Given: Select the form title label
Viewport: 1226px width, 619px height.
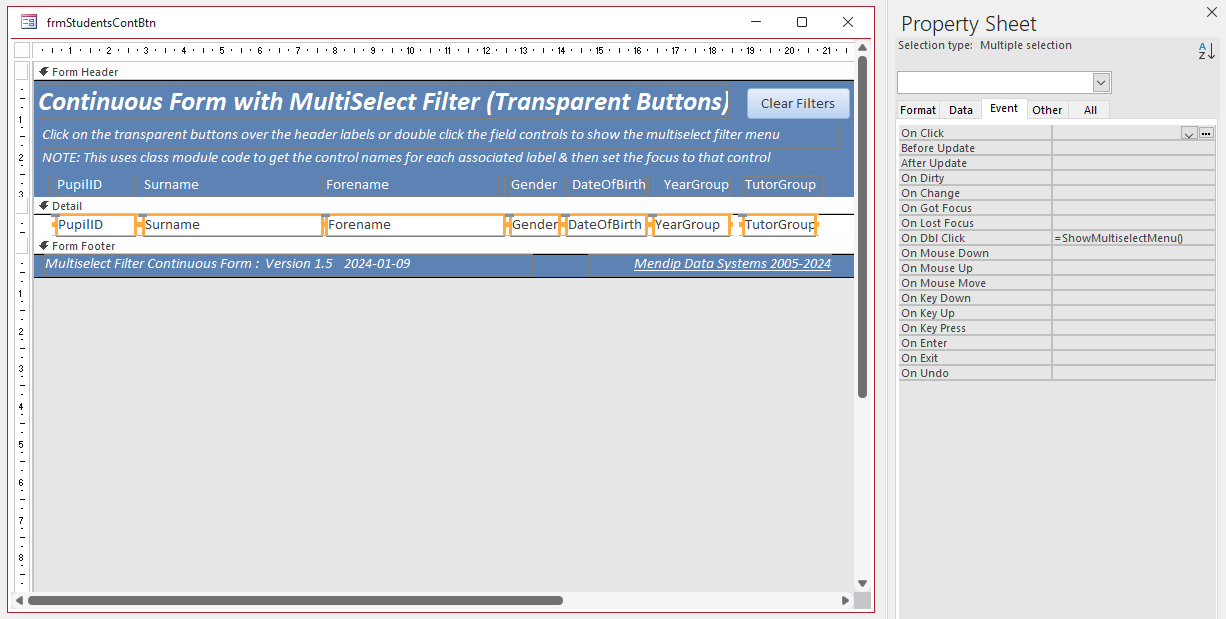Looking at the screenshot, I should (385, 102).
